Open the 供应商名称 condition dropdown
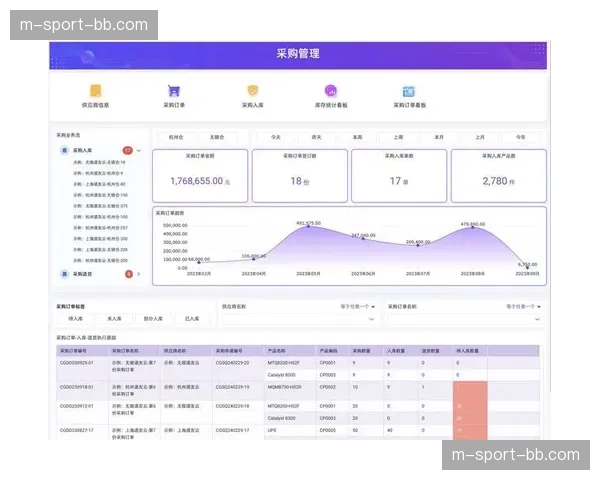600x480 pixels. (357, 307)
